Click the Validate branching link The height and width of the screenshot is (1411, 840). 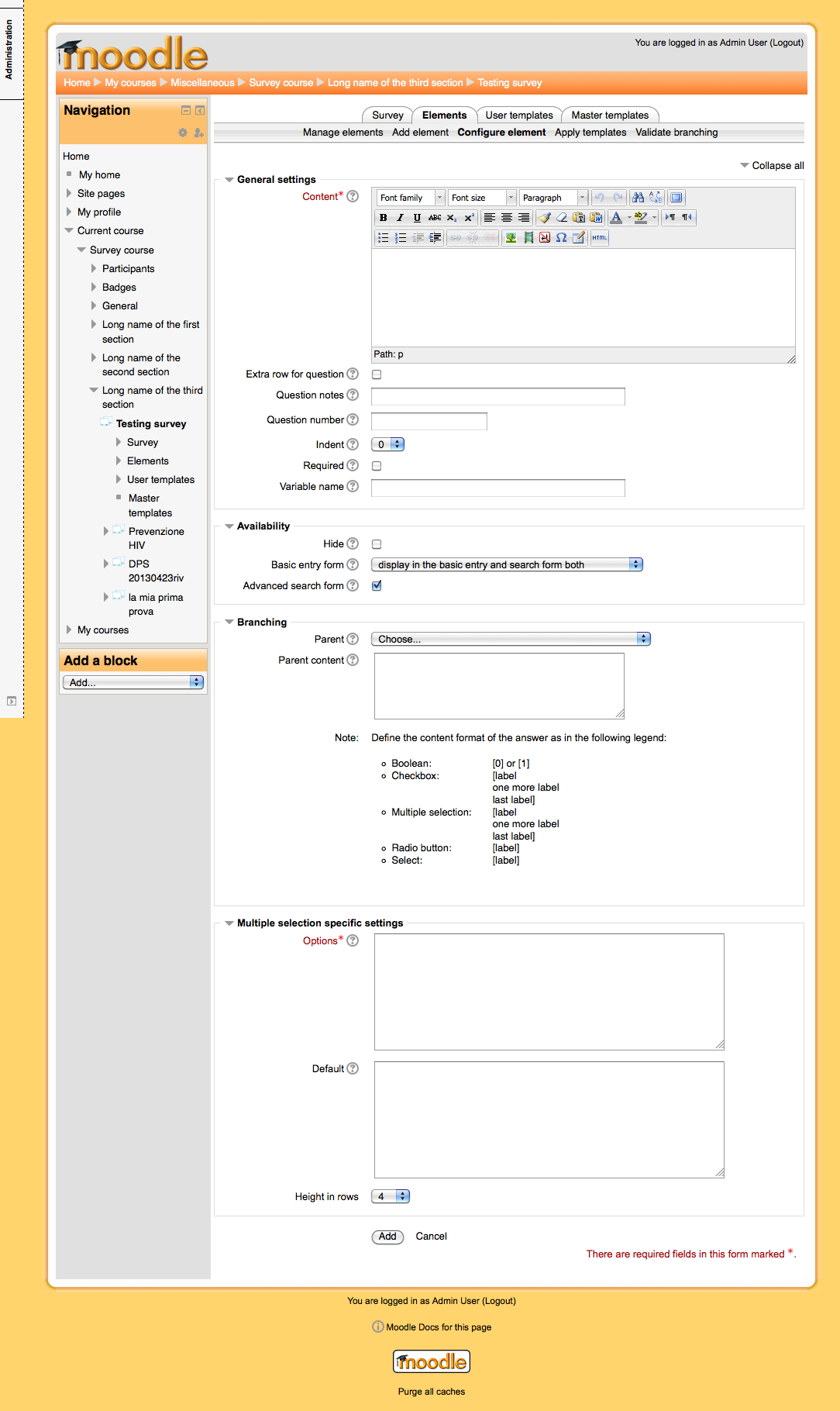click(x=676, y=133)
